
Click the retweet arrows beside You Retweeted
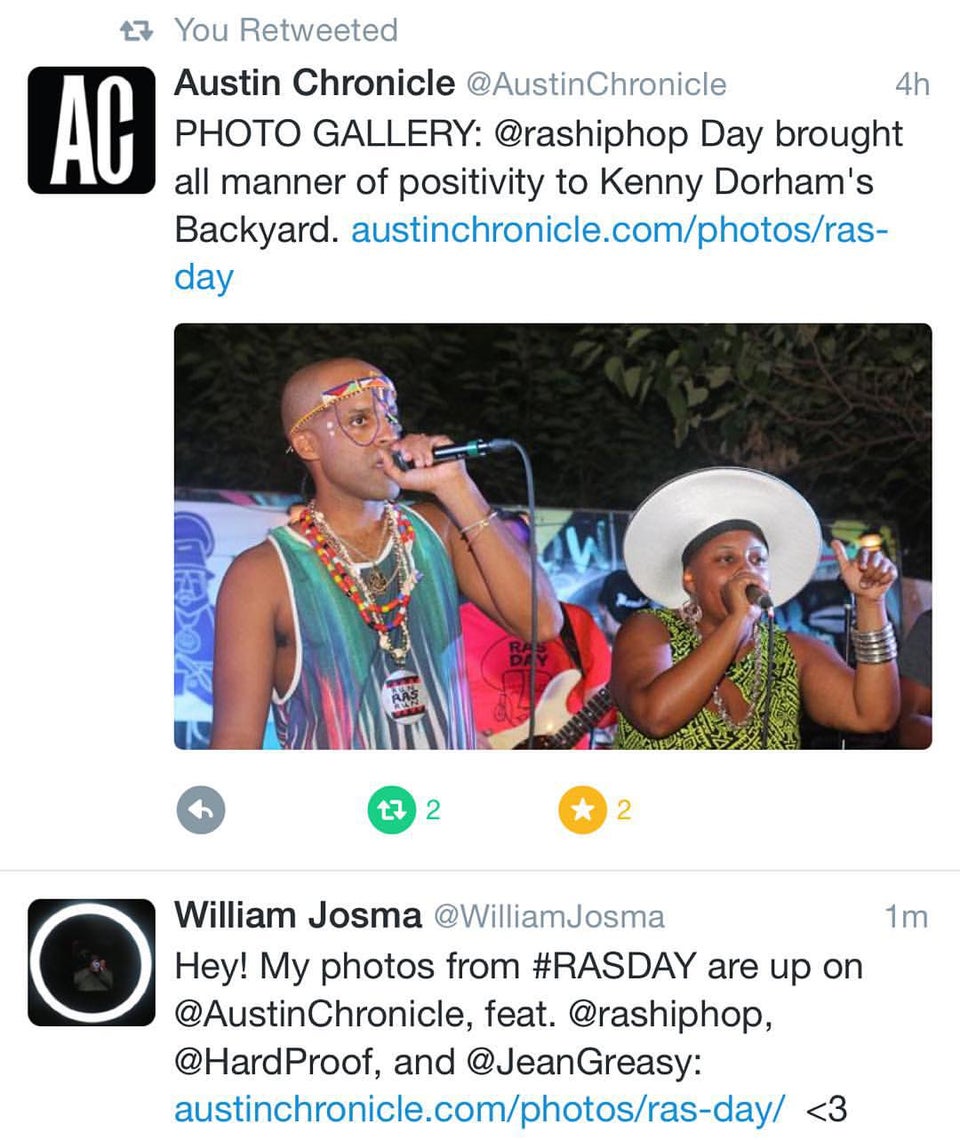coord(135,31)
